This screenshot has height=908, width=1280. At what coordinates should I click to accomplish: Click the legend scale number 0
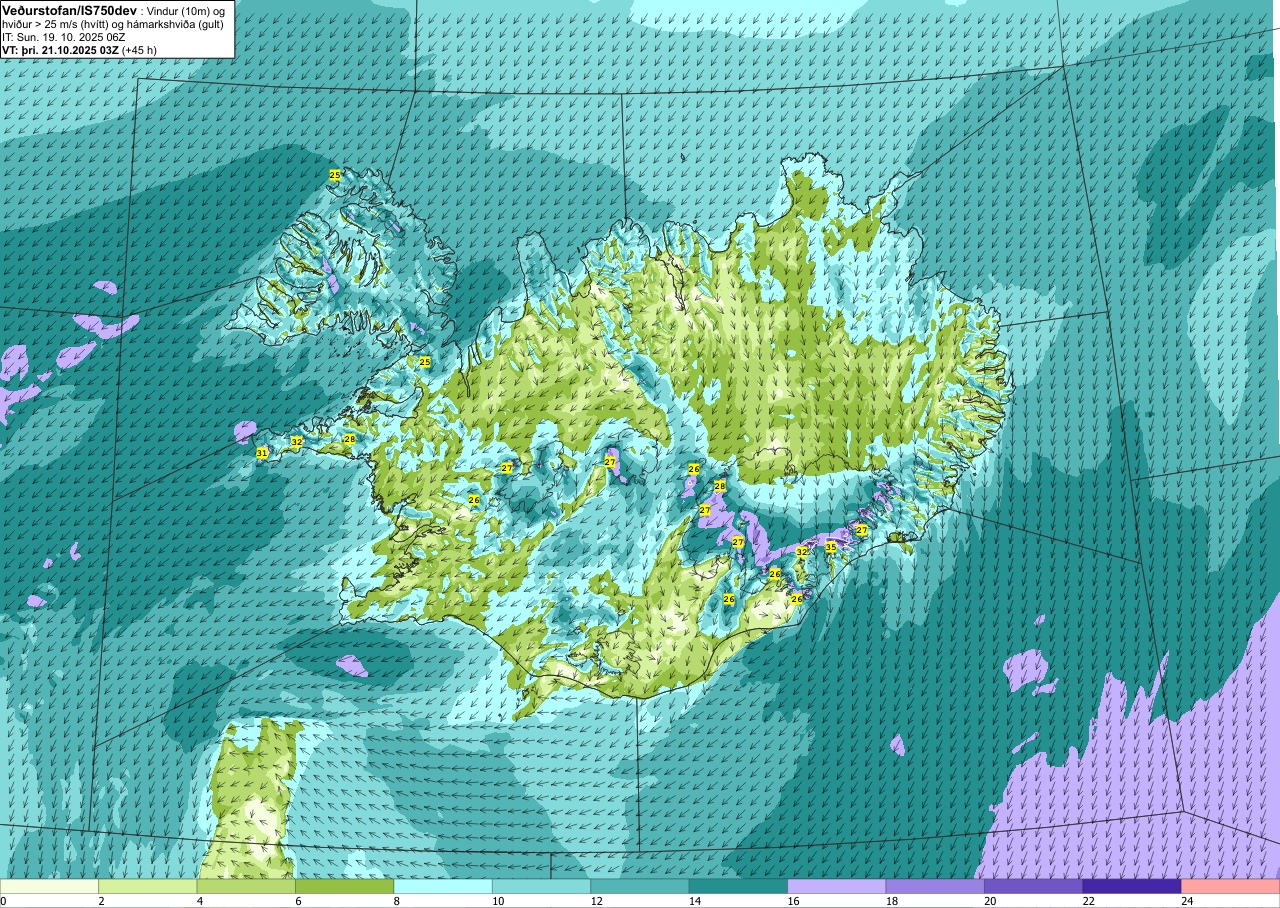(4, 901)
